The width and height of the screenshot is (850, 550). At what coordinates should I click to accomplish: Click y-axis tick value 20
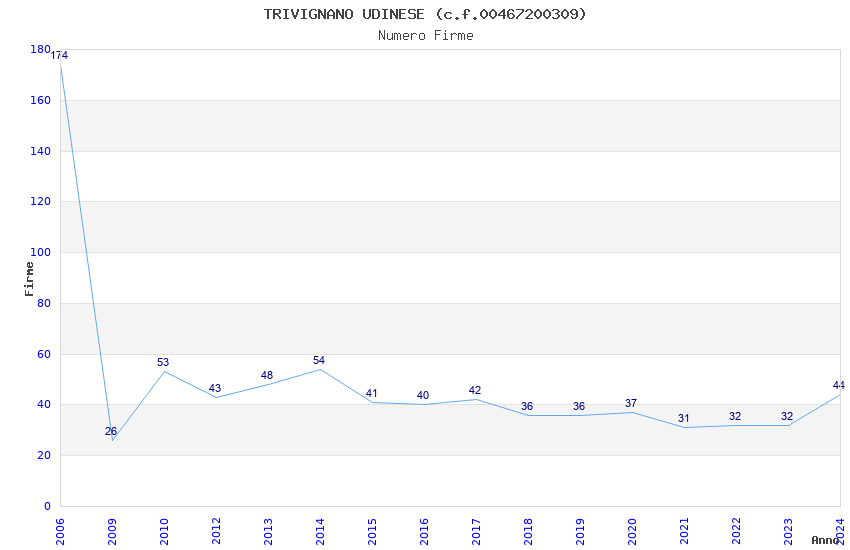(x=44, y=455)
